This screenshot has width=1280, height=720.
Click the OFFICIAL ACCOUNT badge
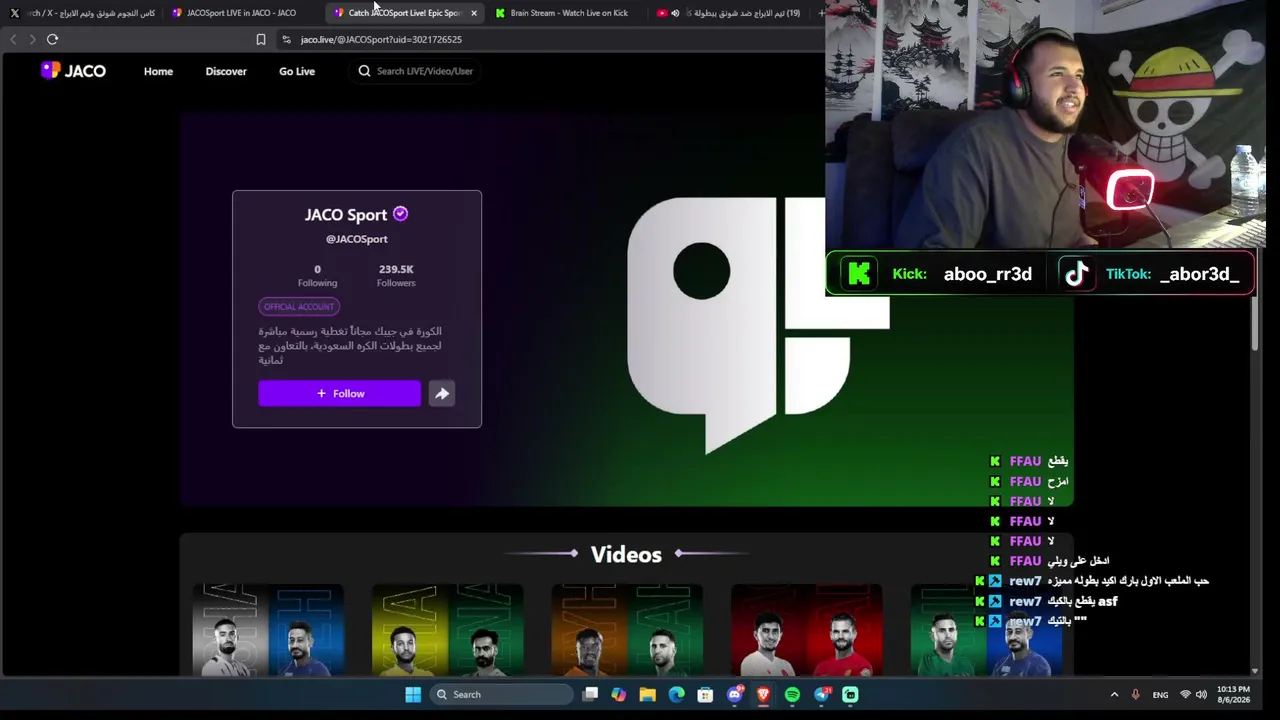(x=299, y=307)
